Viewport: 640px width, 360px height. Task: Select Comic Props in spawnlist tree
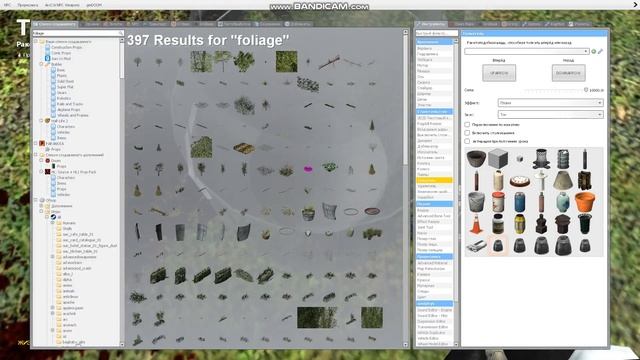click(61, 53)
